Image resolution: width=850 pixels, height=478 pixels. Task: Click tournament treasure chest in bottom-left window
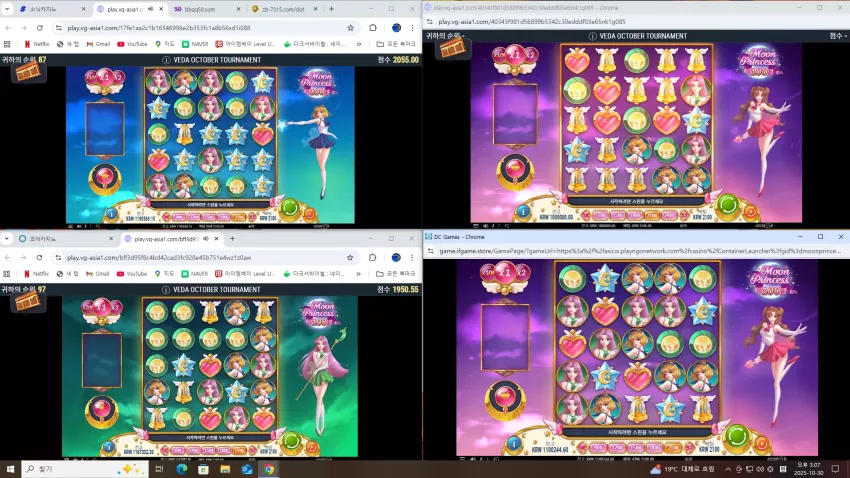click(x=27, y=302)
